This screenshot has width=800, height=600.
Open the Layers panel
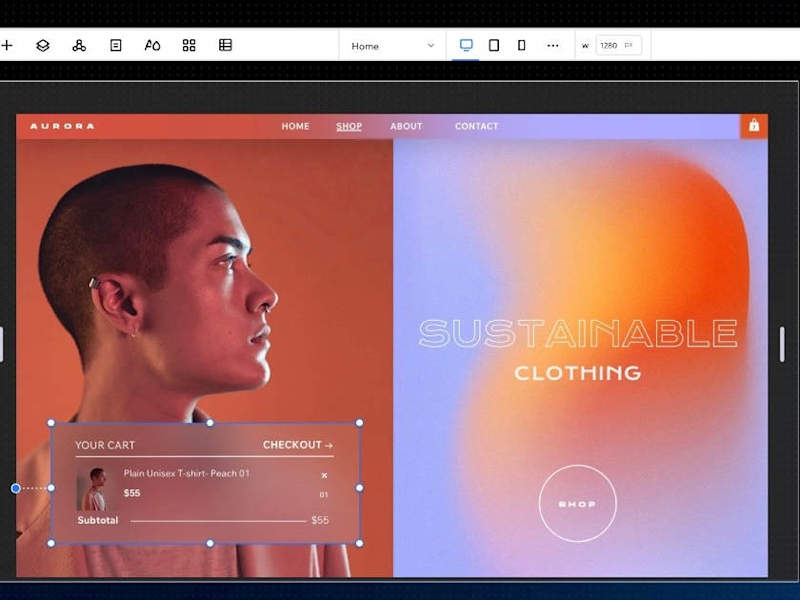(x=43, y=45)
